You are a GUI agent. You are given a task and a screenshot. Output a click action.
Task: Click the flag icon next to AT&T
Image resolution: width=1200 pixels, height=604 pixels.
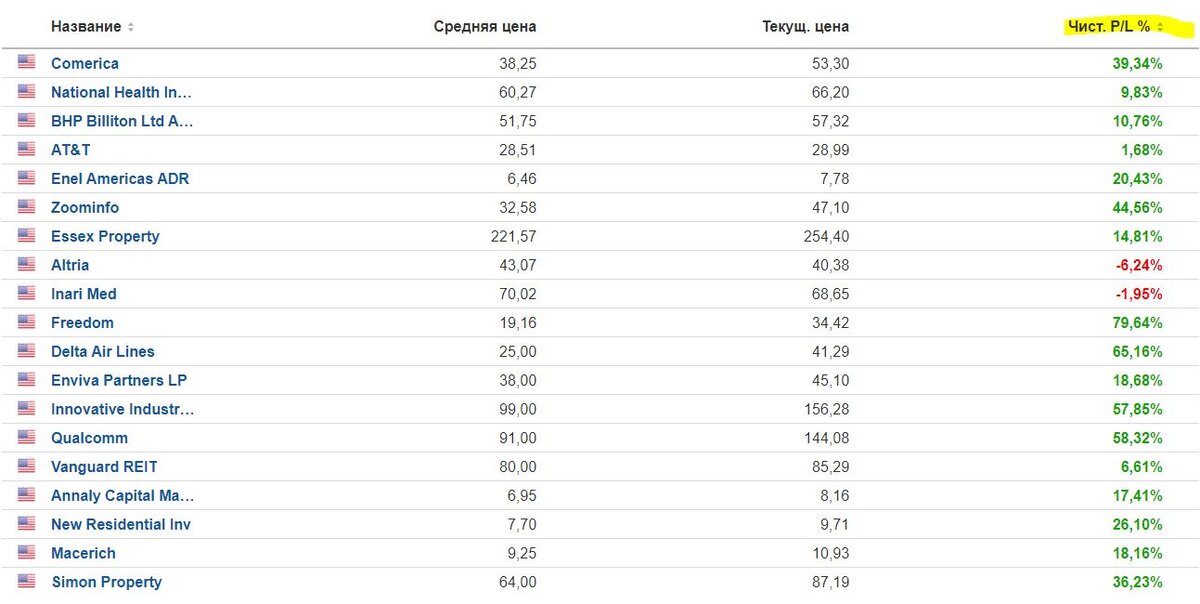click(x=26, y=149)
